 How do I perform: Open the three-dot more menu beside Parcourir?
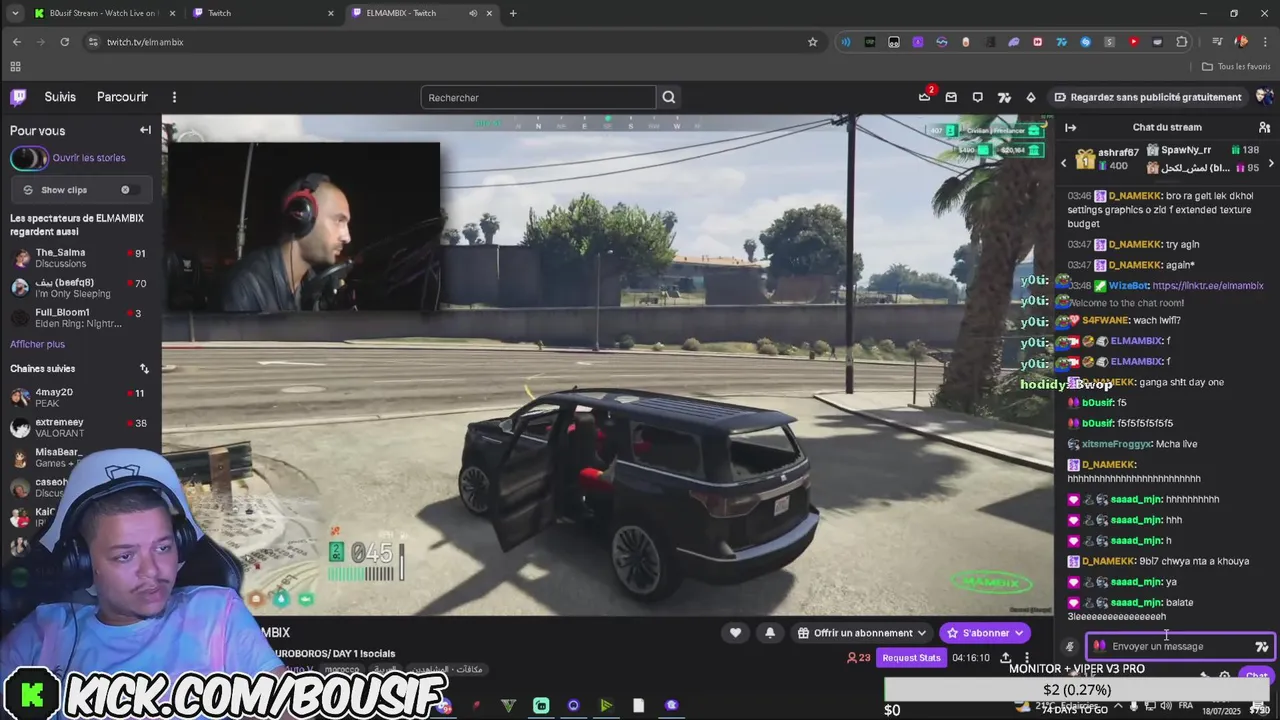pos(174,97)
